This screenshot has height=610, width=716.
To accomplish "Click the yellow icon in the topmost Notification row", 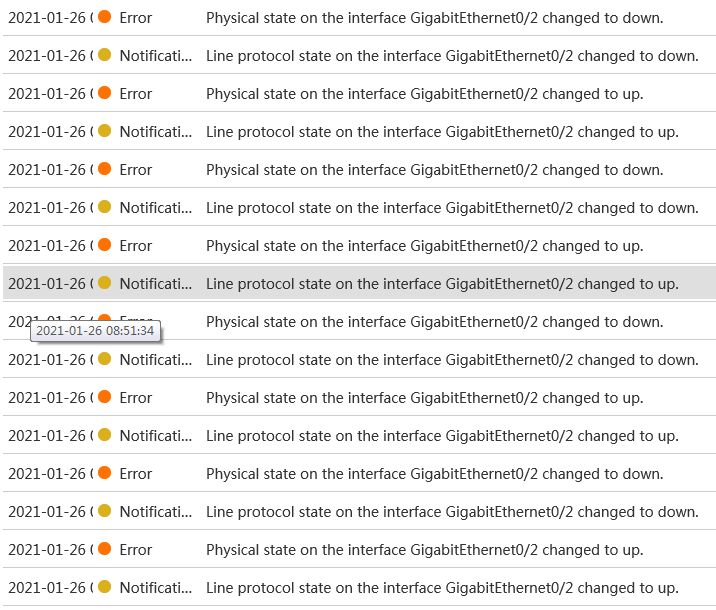I will [104, 56].
